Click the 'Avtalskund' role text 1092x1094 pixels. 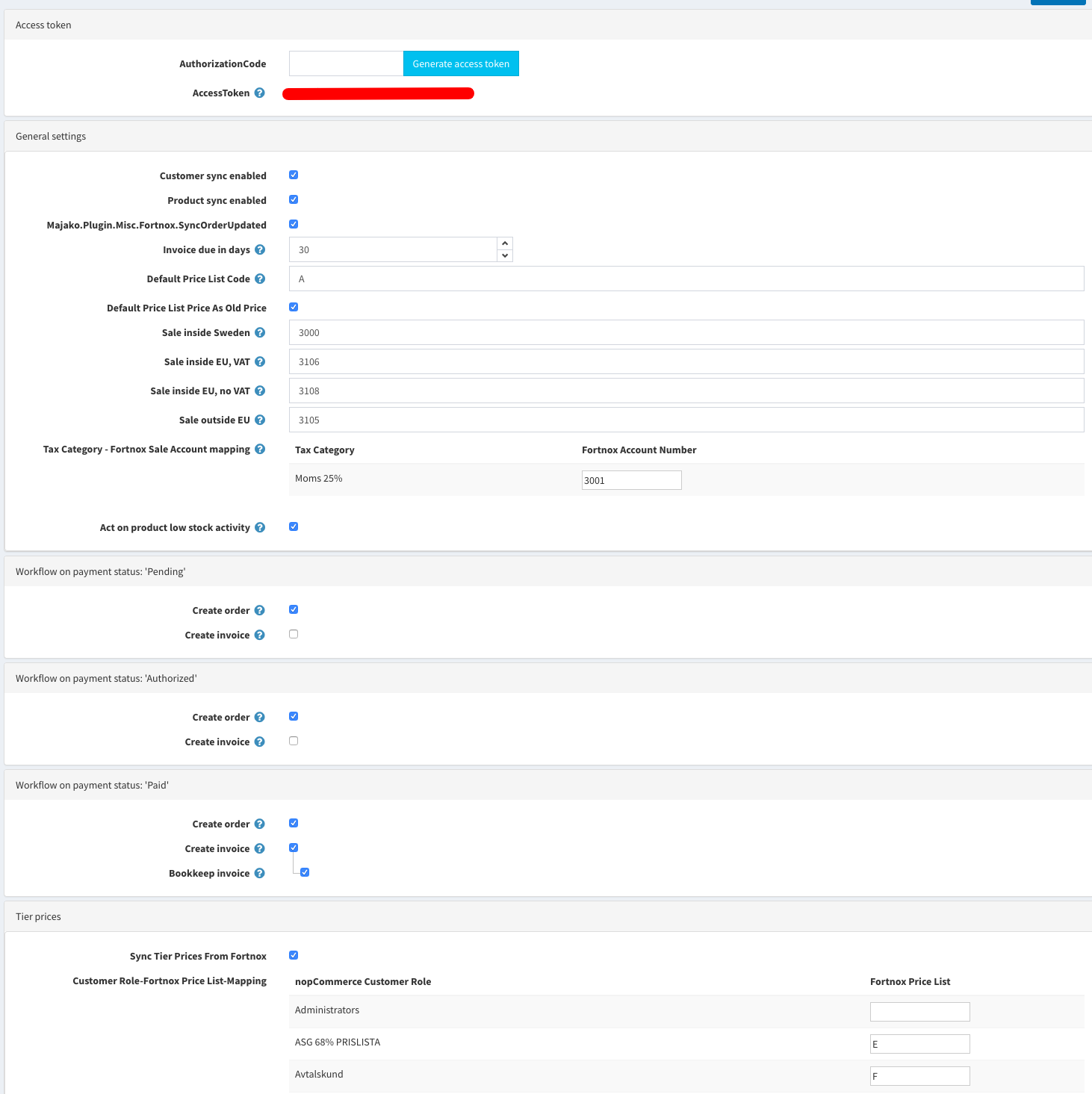tap(319, 1074)
